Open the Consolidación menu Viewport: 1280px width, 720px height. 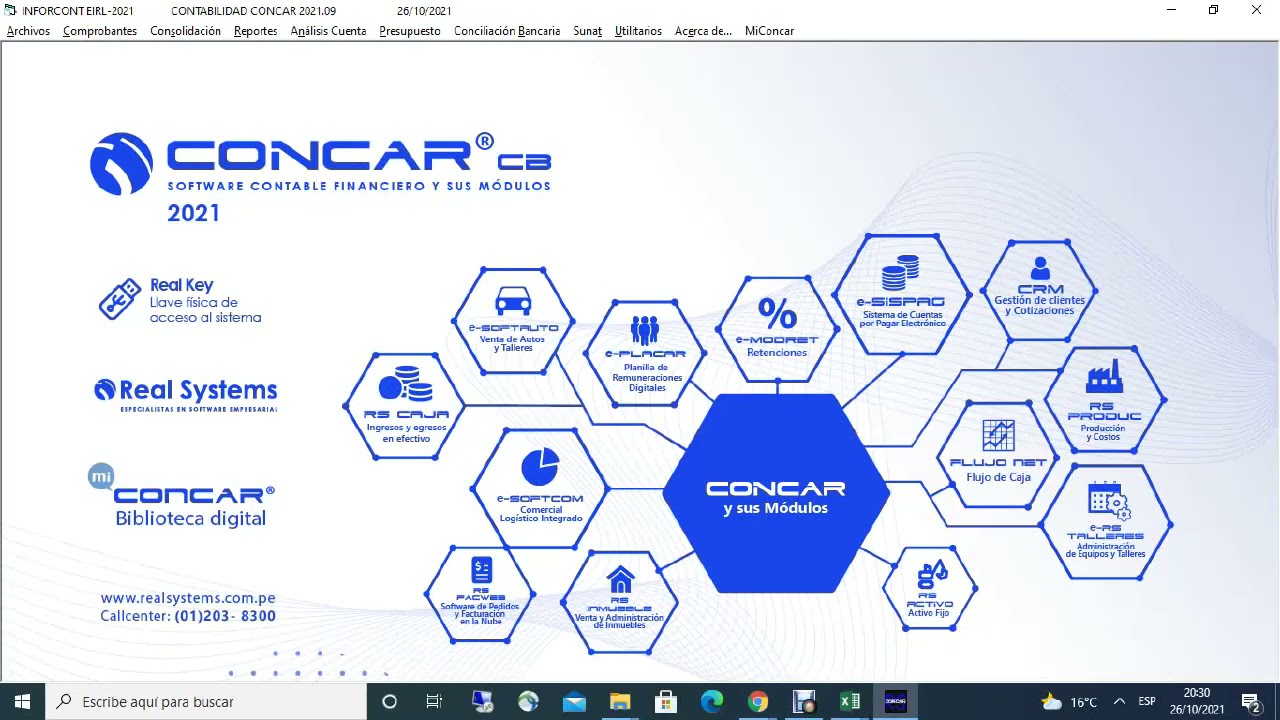pyautogui.click(x=185, y=31)
